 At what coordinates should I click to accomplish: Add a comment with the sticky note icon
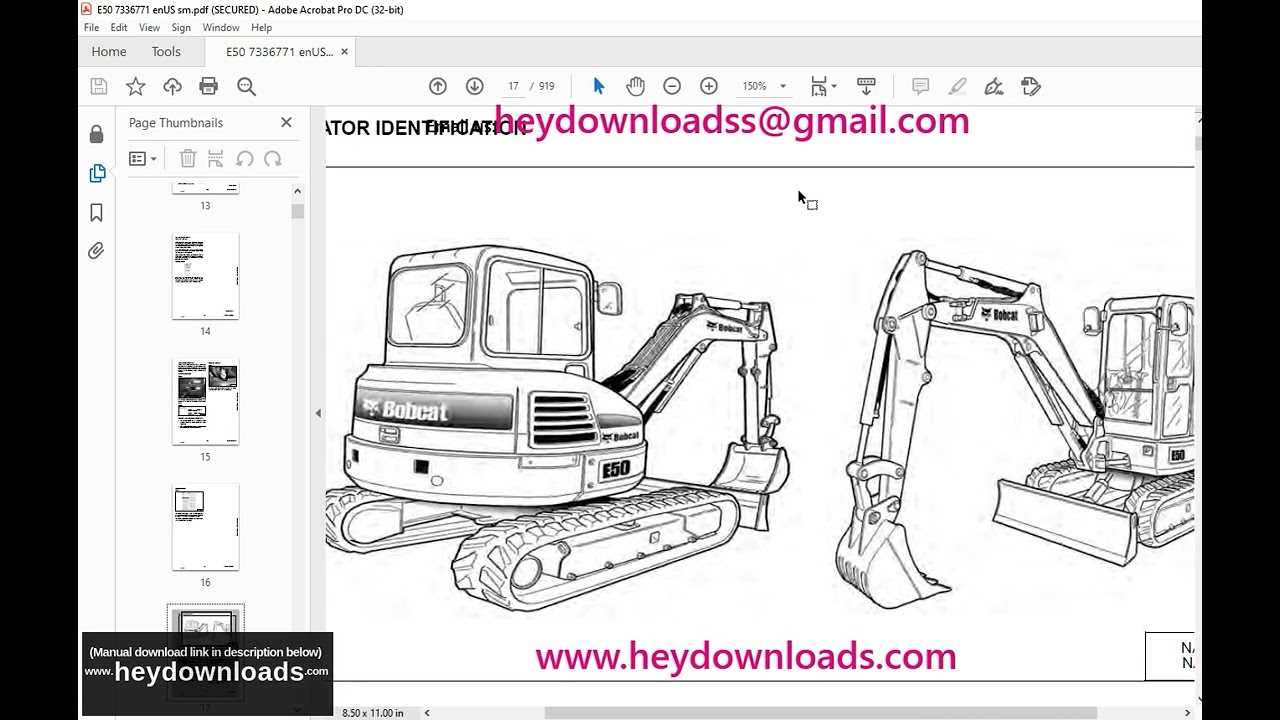click(920, 86)
